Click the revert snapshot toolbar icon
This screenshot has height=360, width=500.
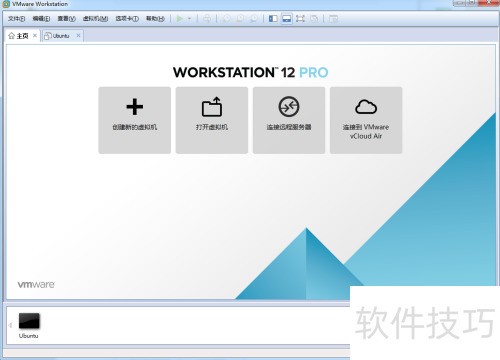tap(240, 19)
